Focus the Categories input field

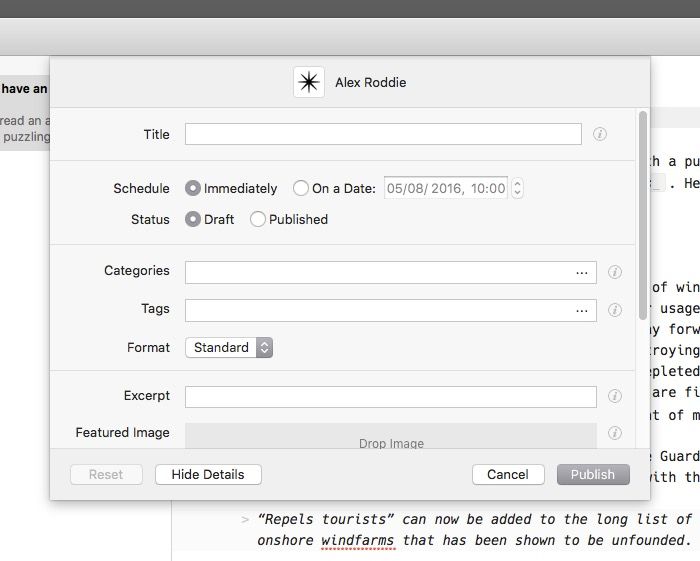tap(391, 272)
